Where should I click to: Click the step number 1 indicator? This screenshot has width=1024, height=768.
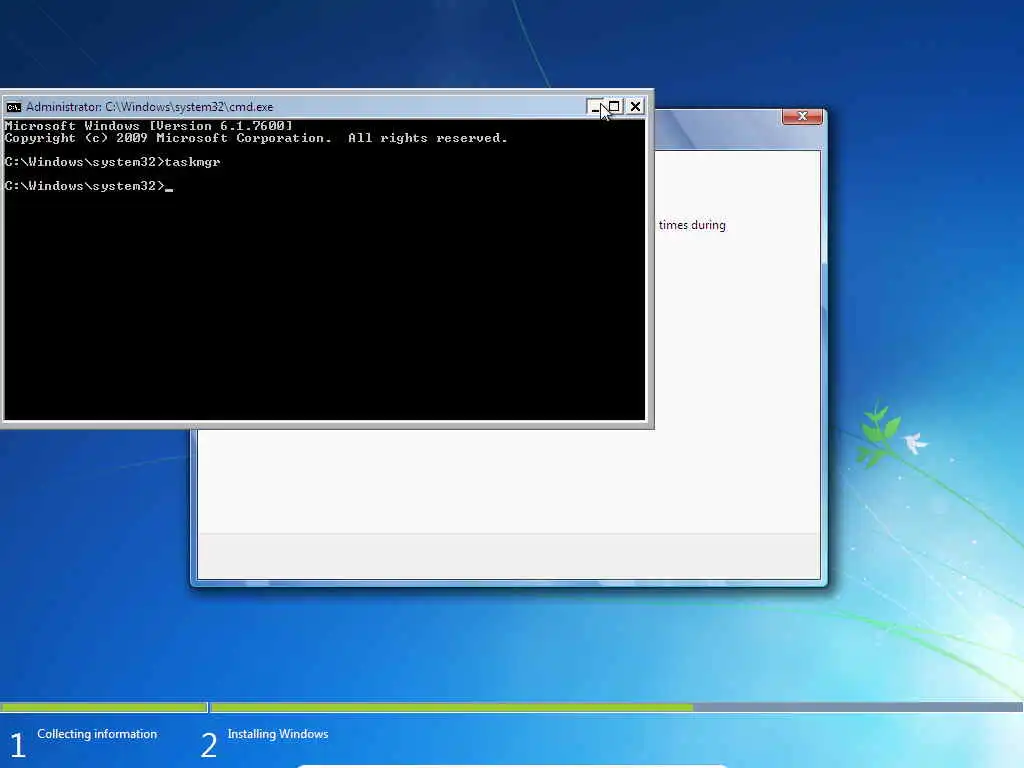tap(18, 745)
